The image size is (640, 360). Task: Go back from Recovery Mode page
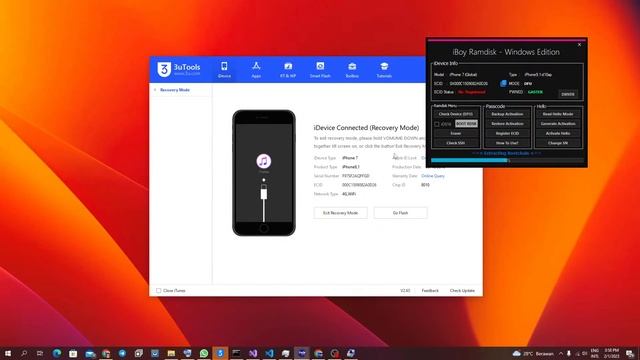[x=155, y=90]
